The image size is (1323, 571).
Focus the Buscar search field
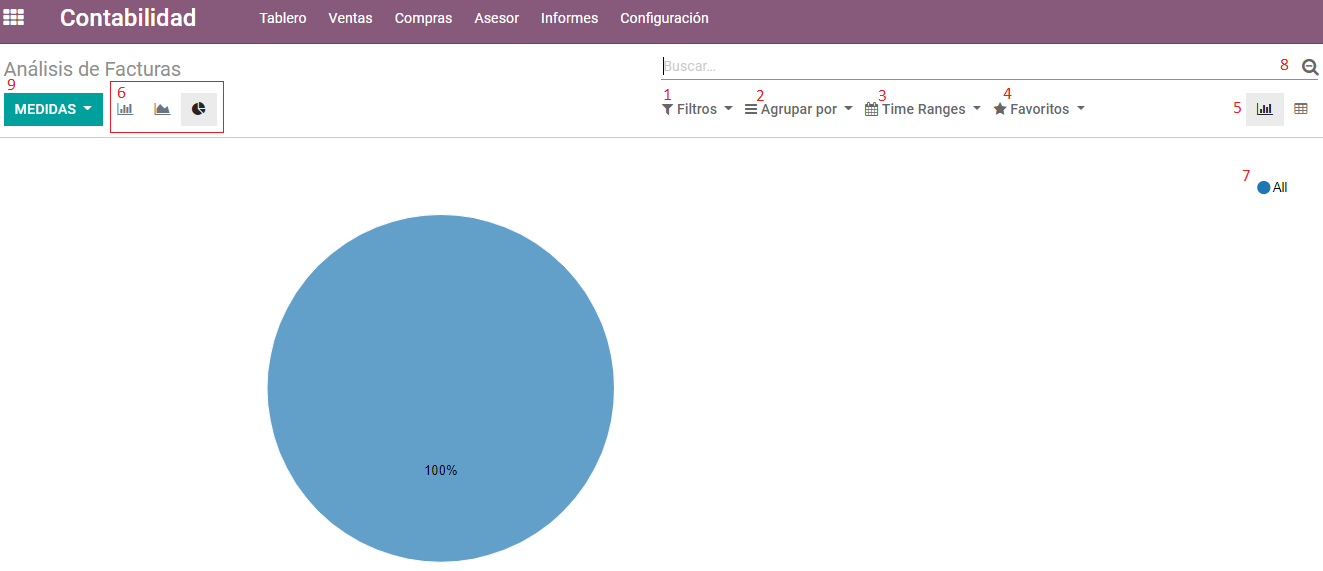pyautogui.click(x=978, y=66)
